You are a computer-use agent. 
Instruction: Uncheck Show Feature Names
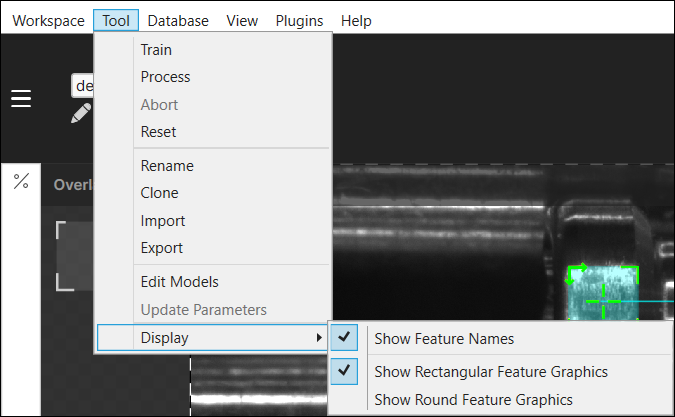[x=444, y=339]
